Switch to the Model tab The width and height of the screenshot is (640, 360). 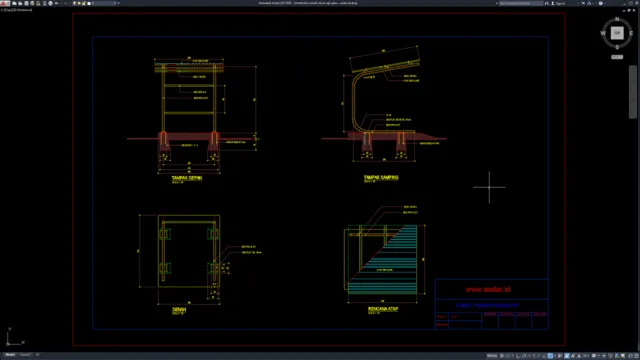tap(10, 355)
